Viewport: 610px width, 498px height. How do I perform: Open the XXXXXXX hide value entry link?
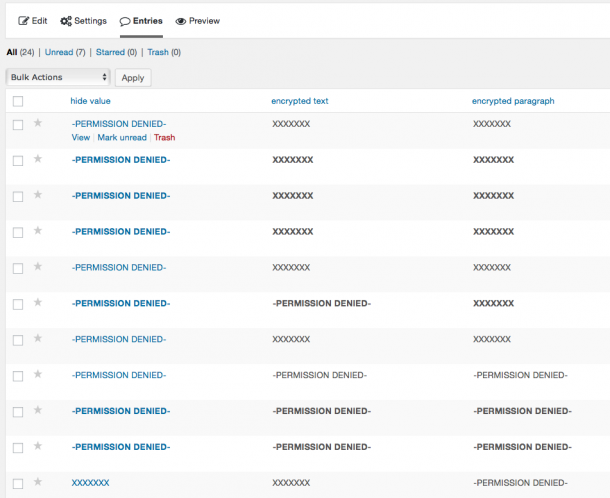click(x=90, y=483)
